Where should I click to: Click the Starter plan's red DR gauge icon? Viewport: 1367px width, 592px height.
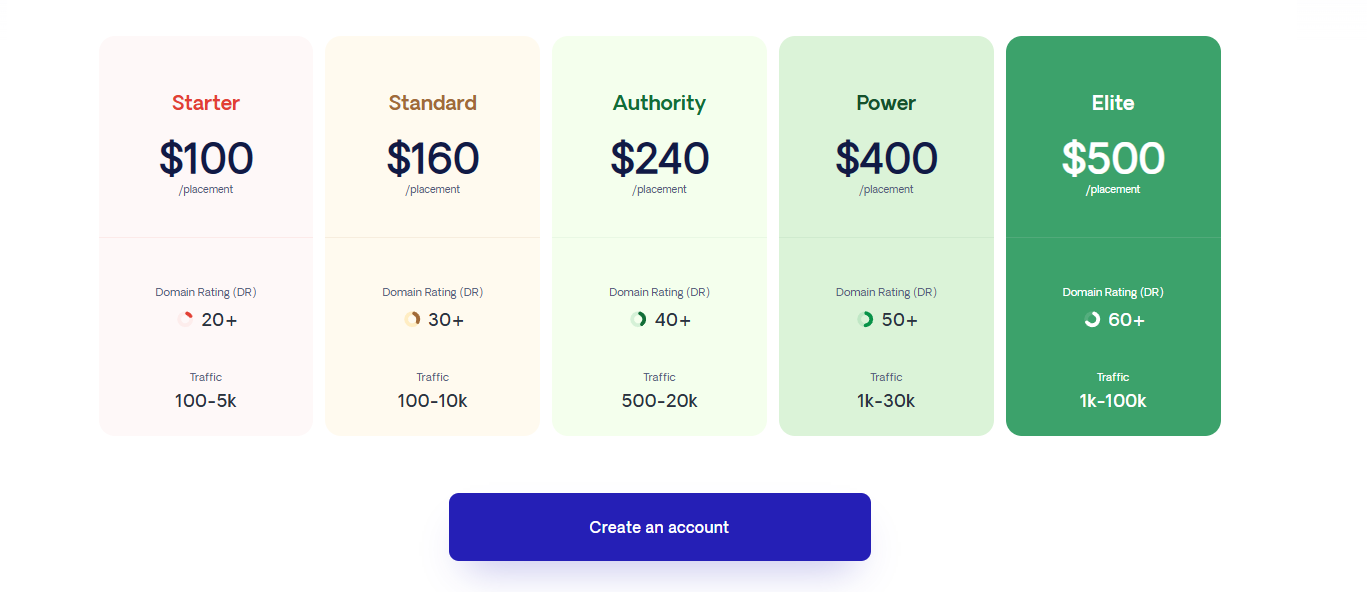tap(186, 319)
